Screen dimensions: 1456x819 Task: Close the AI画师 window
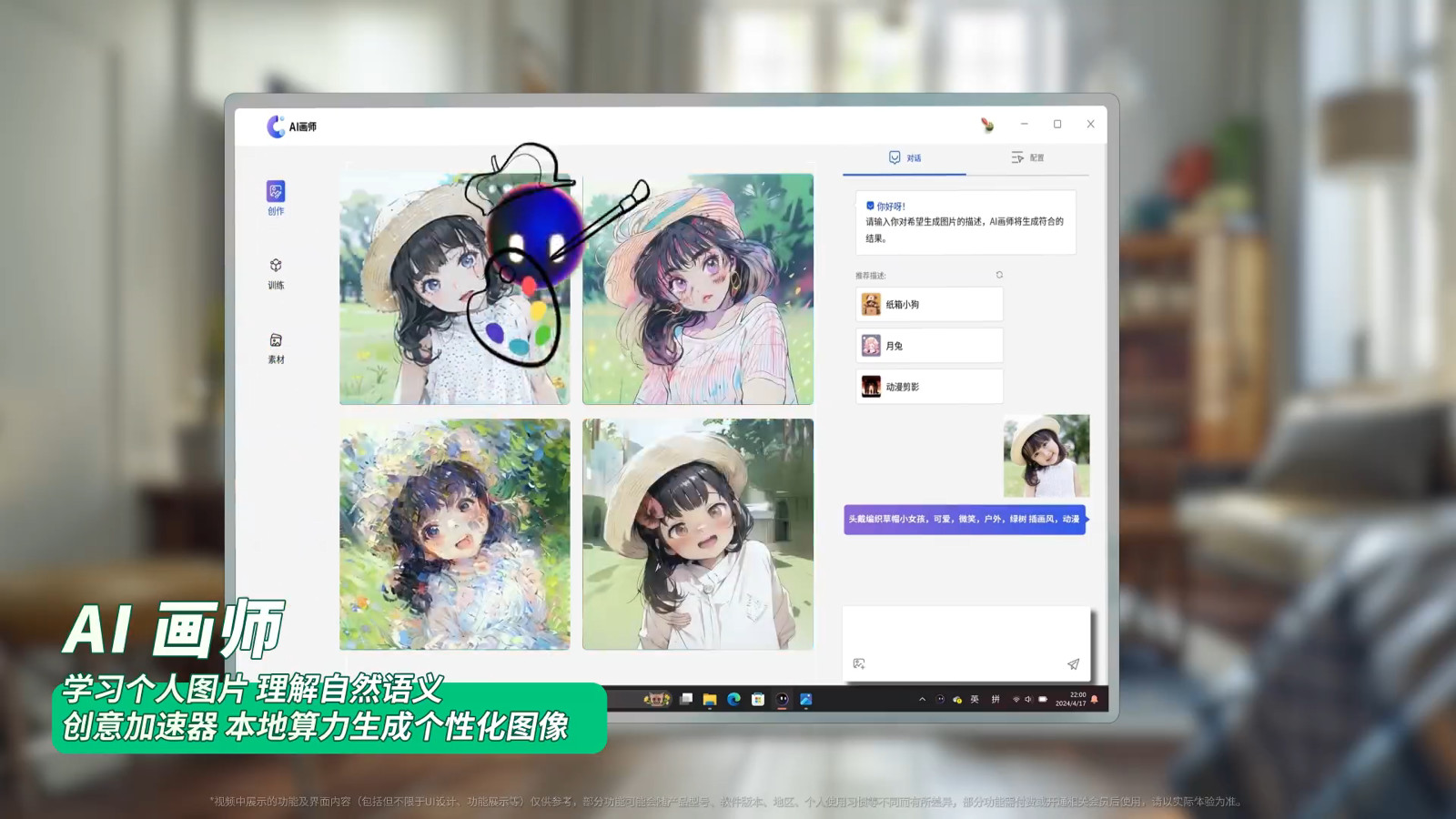click(1090, 124)
